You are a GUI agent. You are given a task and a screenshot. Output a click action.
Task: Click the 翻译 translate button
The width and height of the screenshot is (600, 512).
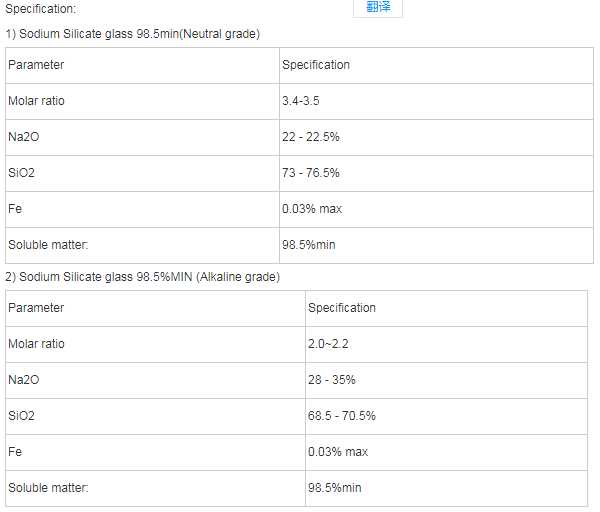(x=378, y=8)
